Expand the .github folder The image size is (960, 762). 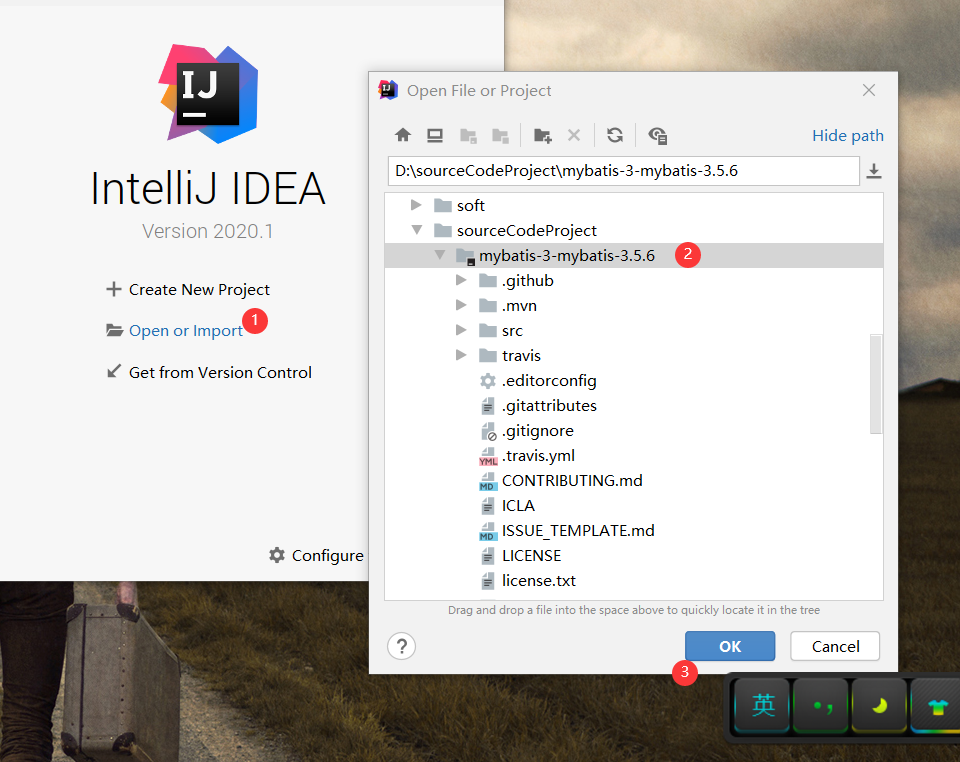coord(461,280)
